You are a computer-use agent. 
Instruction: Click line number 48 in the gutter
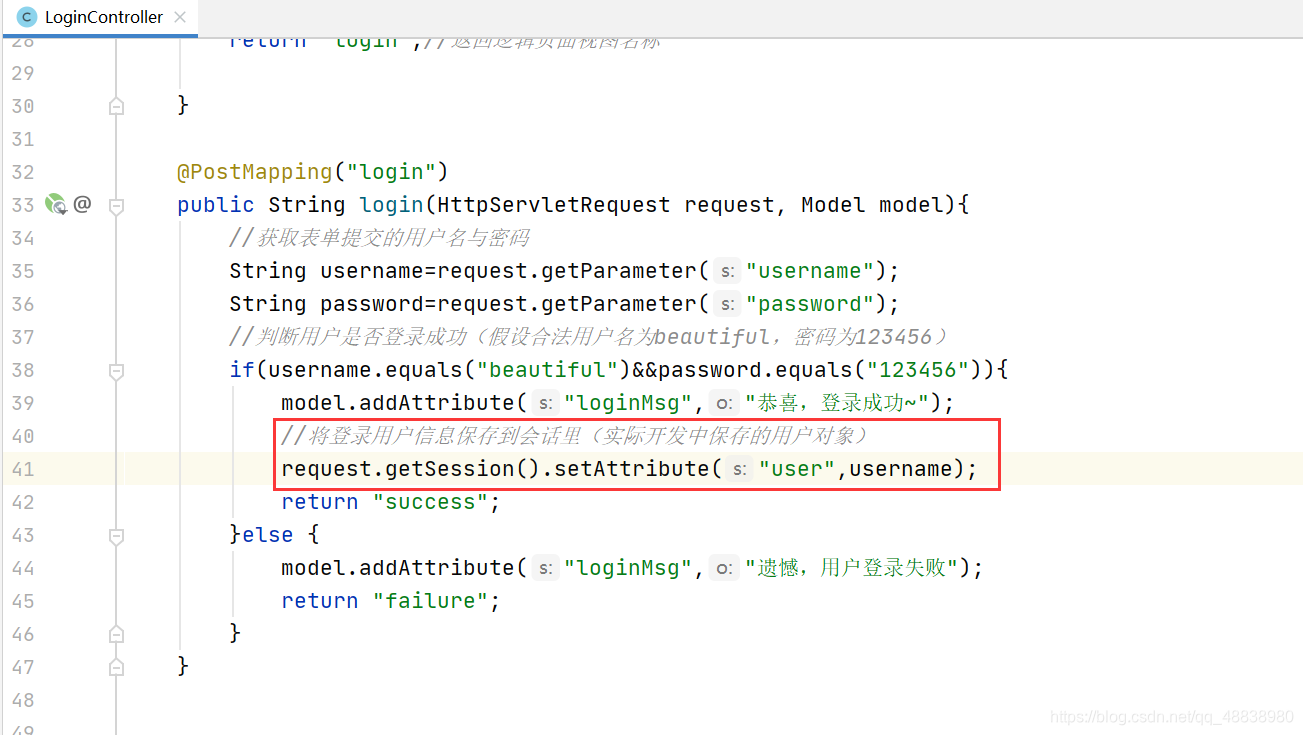22,700
